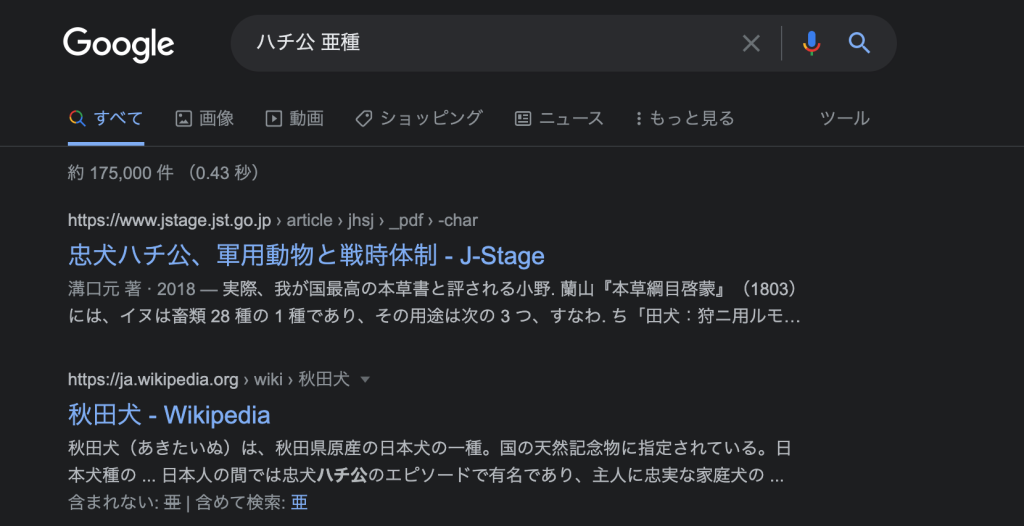Open the 動画 results tab
Image resolution: width=1024 pixels, height=526 pixels.
coord(295,118)
